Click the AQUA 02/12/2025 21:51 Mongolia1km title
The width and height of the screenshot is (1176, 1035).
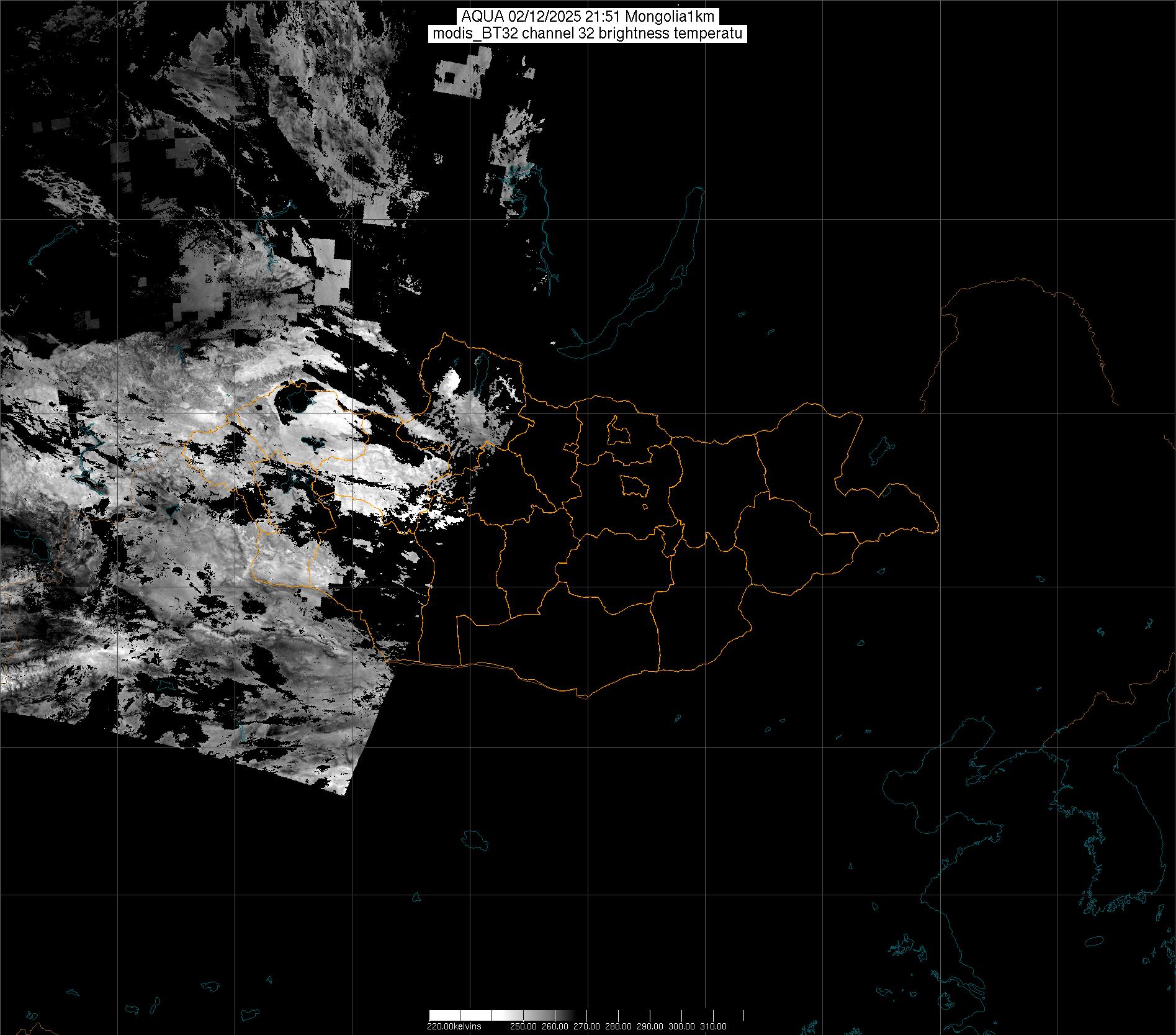[588, 17]
